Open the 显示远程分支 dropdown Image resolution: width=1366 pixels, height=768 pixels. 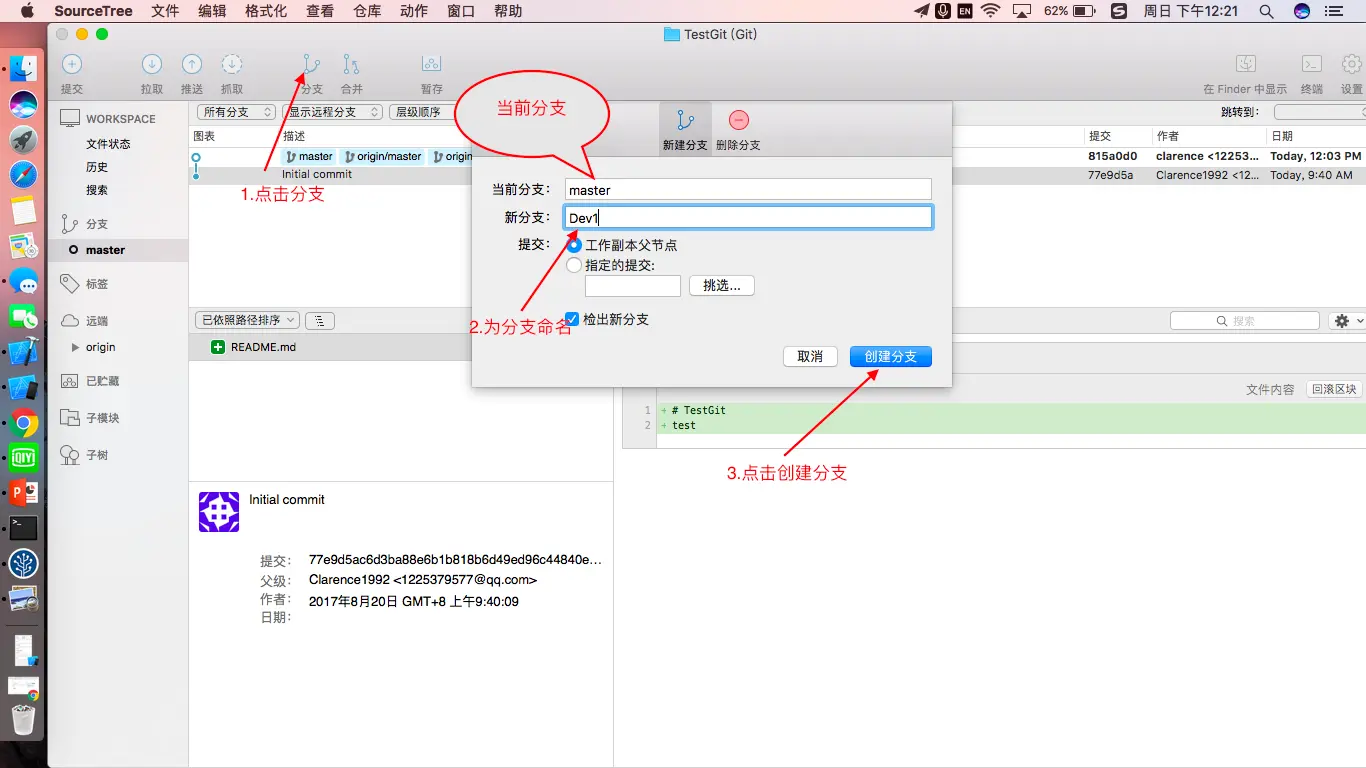[332, 112]
